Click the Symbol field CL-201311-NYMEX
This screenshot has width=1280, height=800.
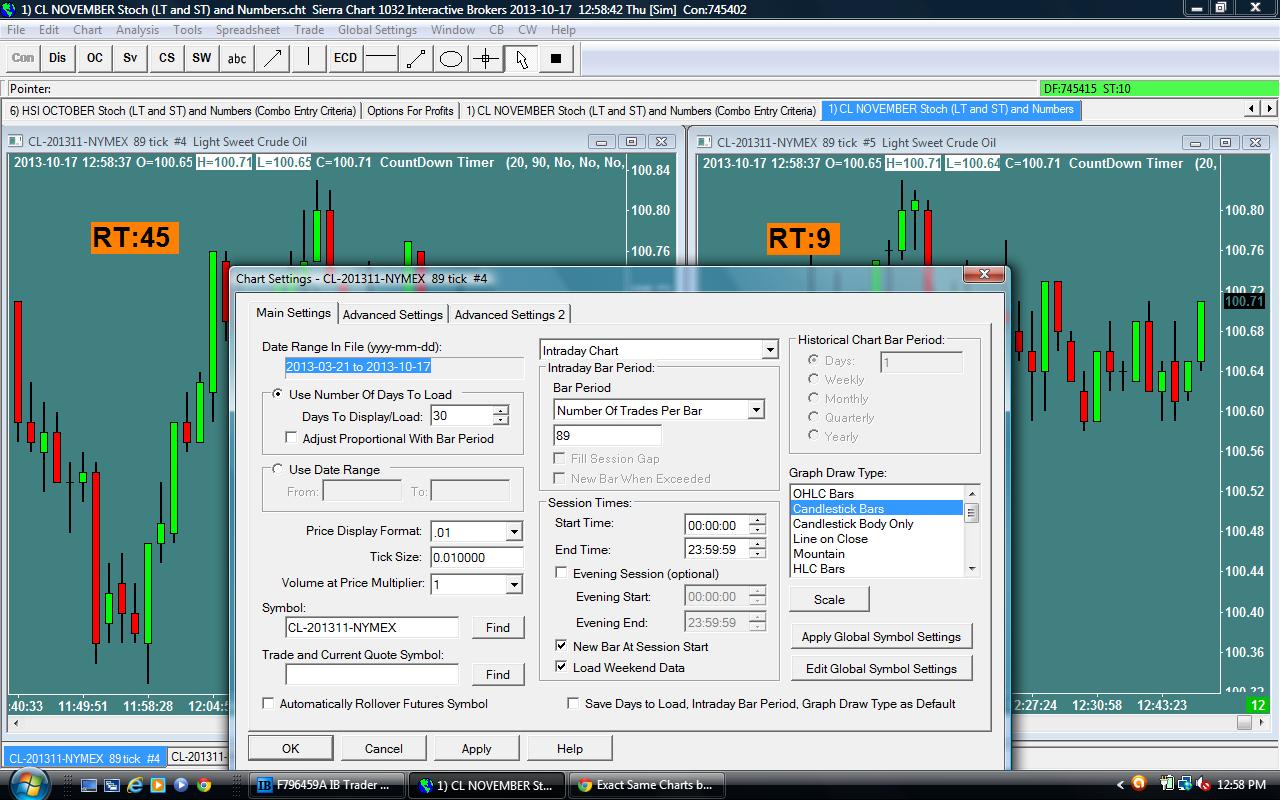point(371,627)
